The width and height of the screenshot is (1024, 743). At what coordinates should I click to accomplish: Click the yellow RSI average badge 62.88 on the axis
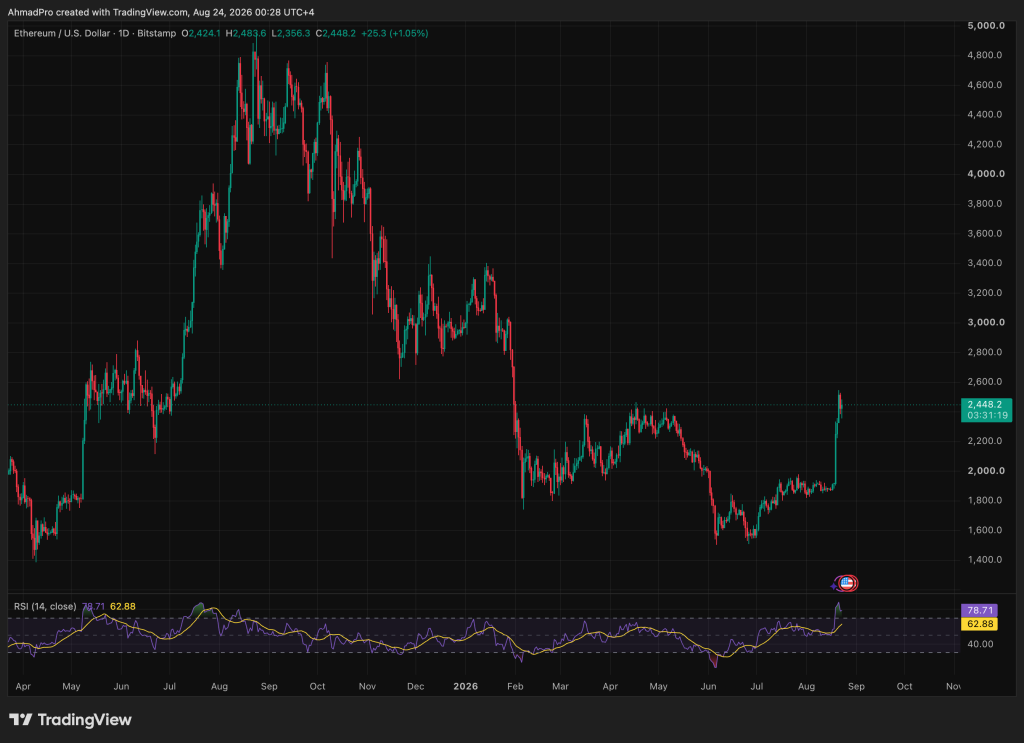click(980, 624)
